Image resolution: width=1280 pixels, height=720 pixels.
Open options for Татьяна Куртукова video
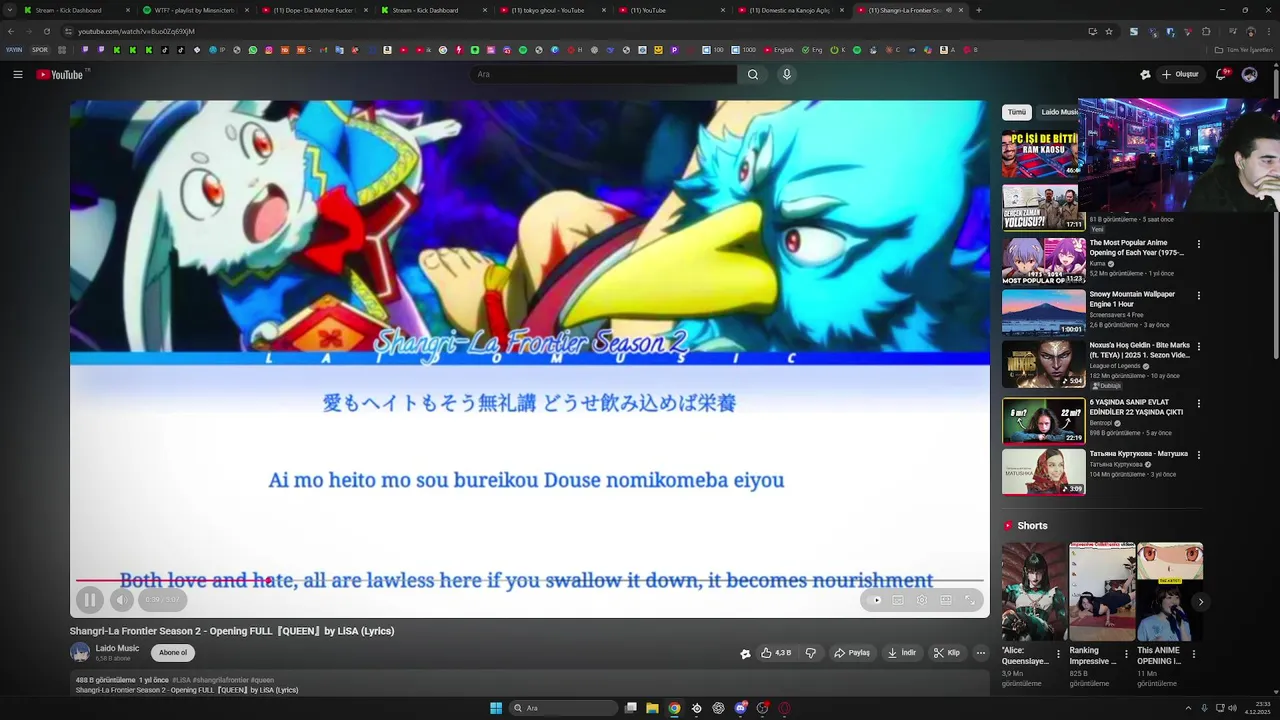[x=1199, y=454]
